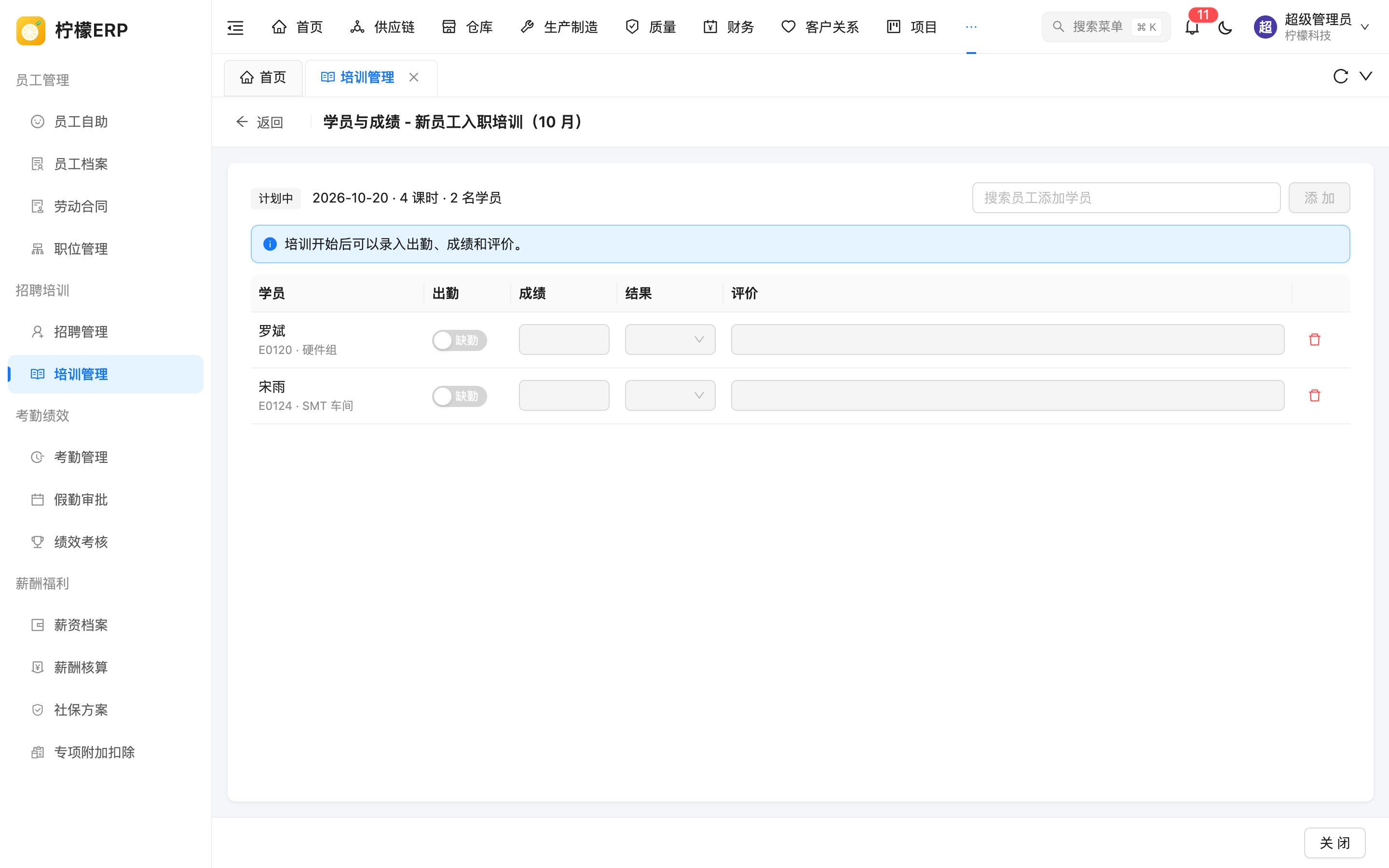The image size is (1389, 868).
Task: Open the 生产制造 top menu
Action: click(559, 27)
